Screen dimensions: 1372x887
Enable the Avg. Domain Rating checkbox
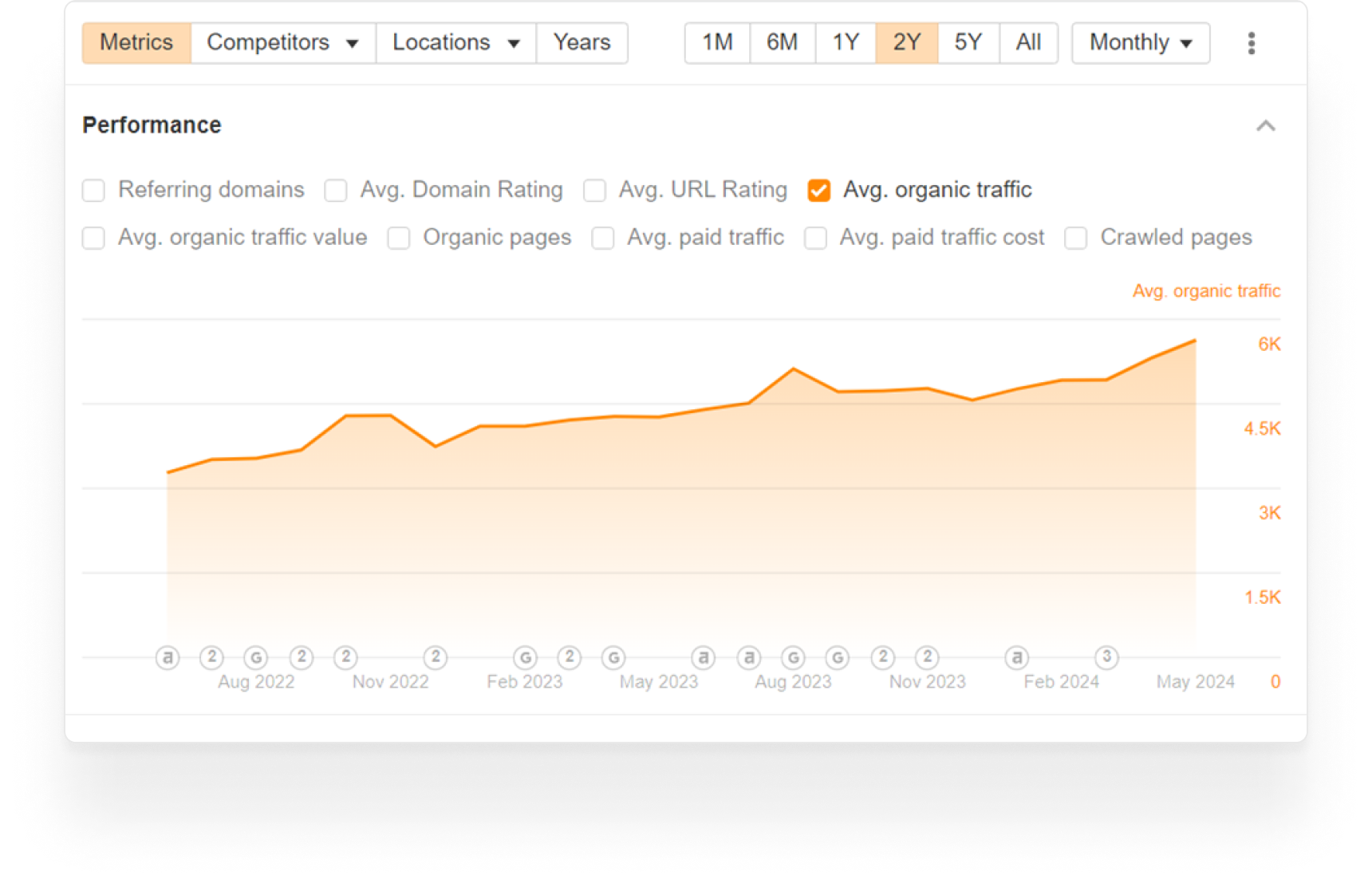336,191
